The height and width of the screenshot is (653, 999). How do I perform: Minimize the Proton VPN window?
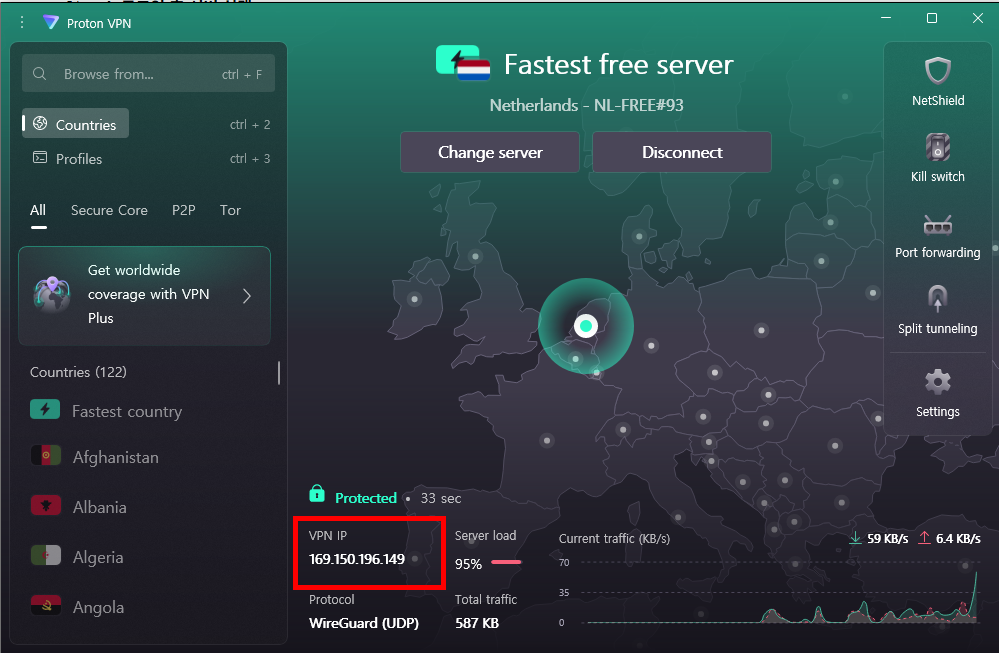886,18
